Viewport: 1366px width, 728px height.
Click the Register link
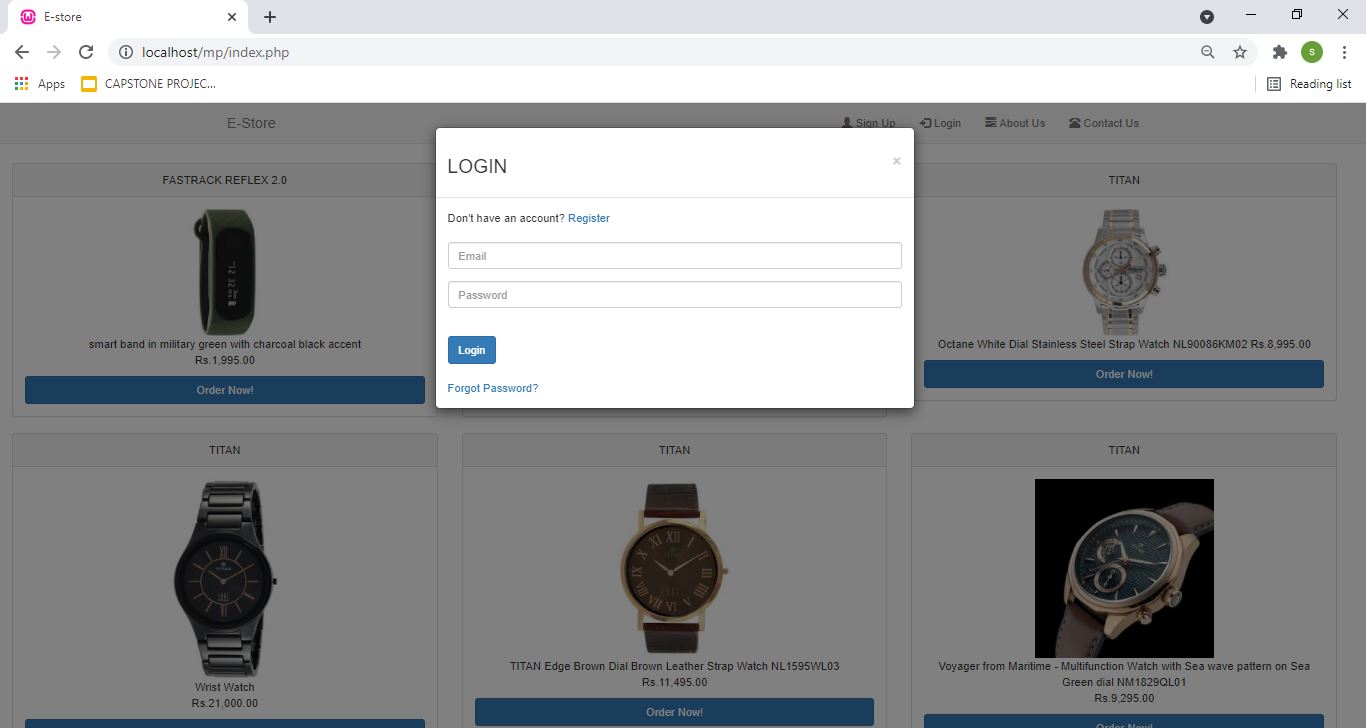tap(589, 218)
